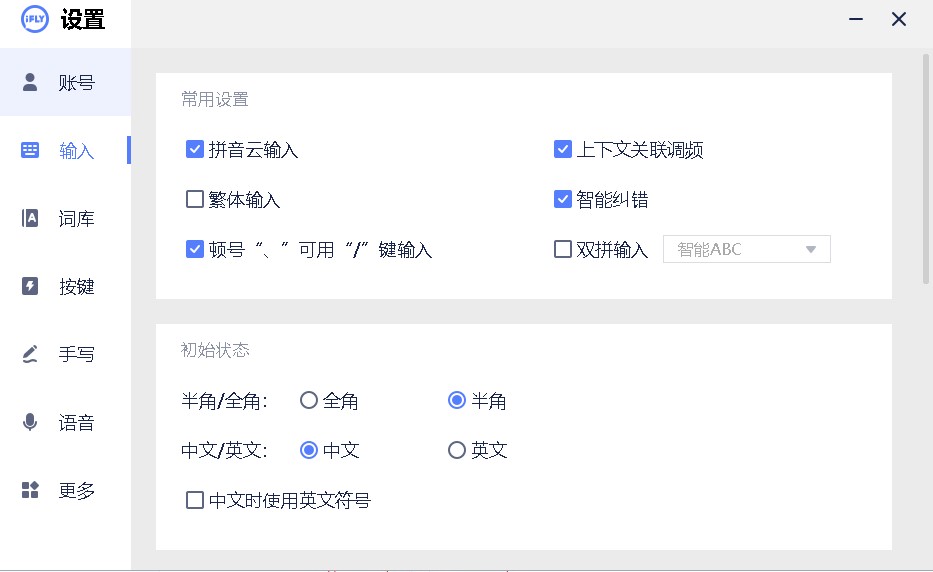Select the 按键 lightning bolt icon

click(x=30, y=286)
